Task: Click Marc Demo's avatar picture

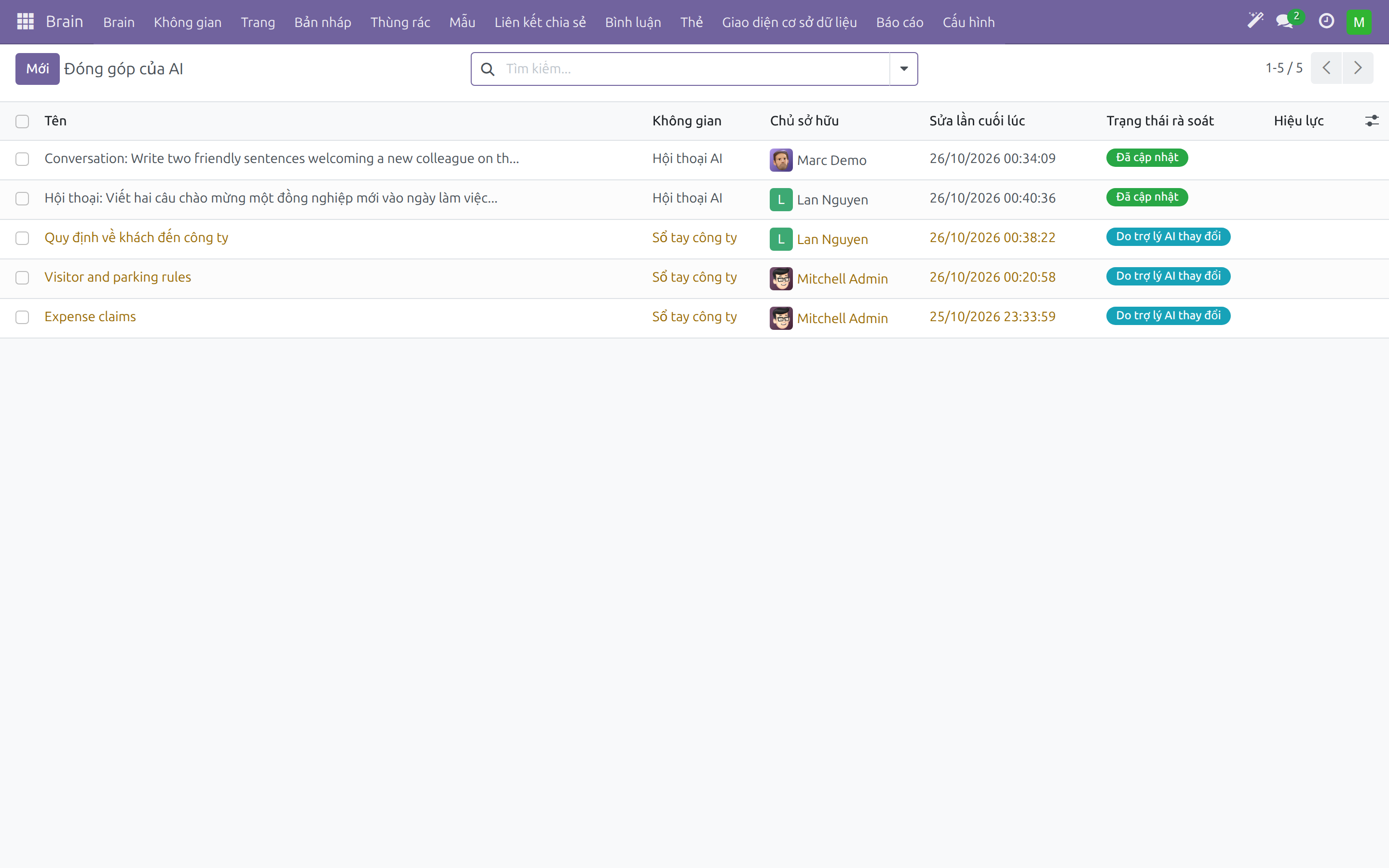Action: (x=781, y=160)
